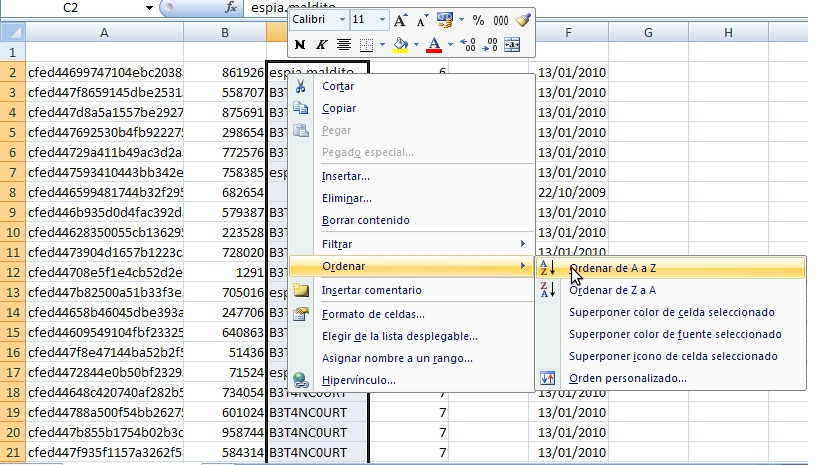The height and width of the screenshot is (465, 815).
Task: Click the formula bar text field
Action: coord(528,7)
